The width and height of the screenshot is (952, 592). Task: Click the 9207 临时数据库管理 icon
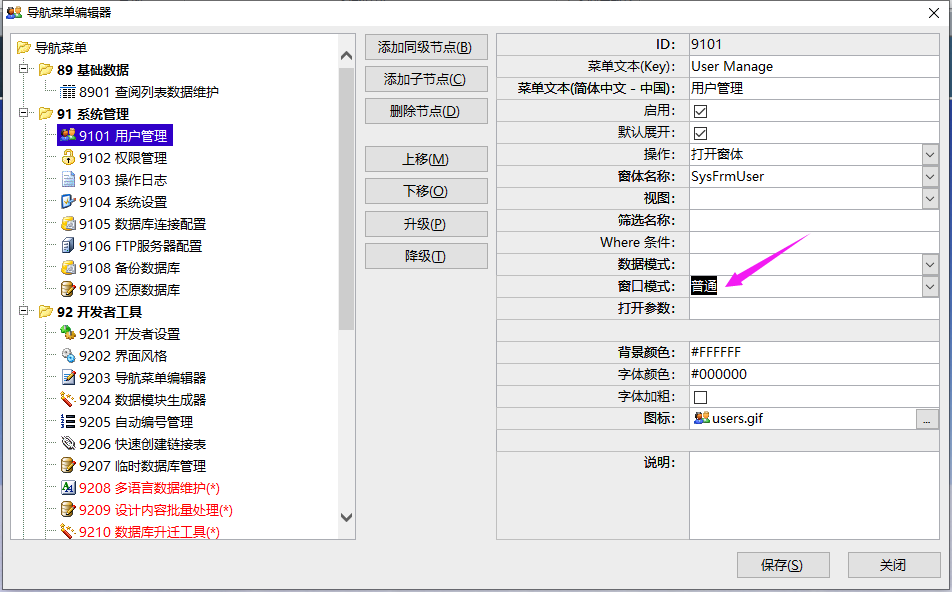pos(68,465)
